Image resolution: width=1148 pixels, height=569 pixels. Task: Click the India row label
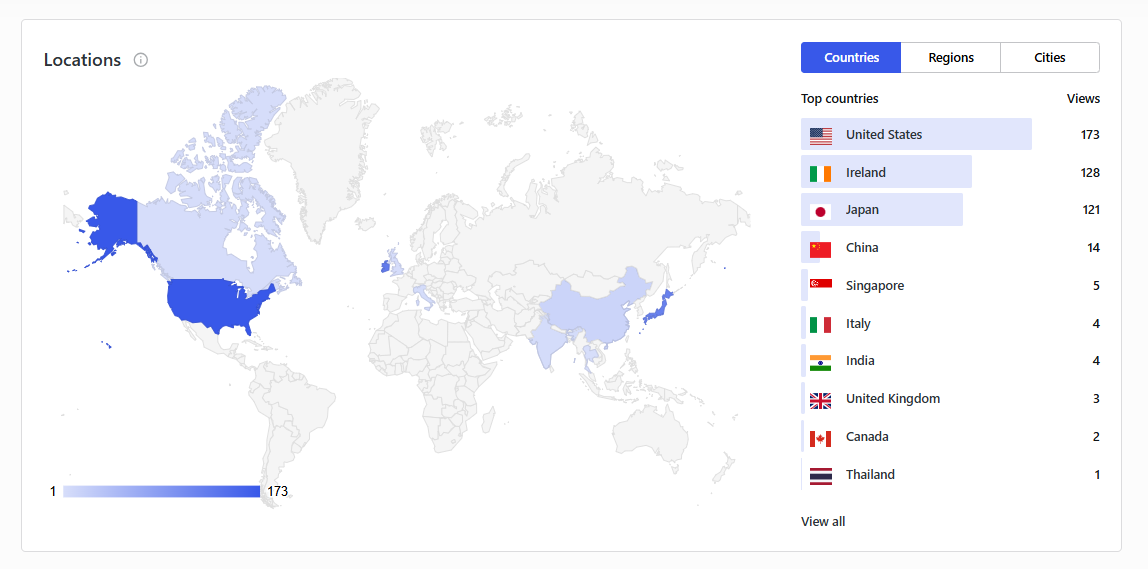pyautogui.click(x=860, y=361)
